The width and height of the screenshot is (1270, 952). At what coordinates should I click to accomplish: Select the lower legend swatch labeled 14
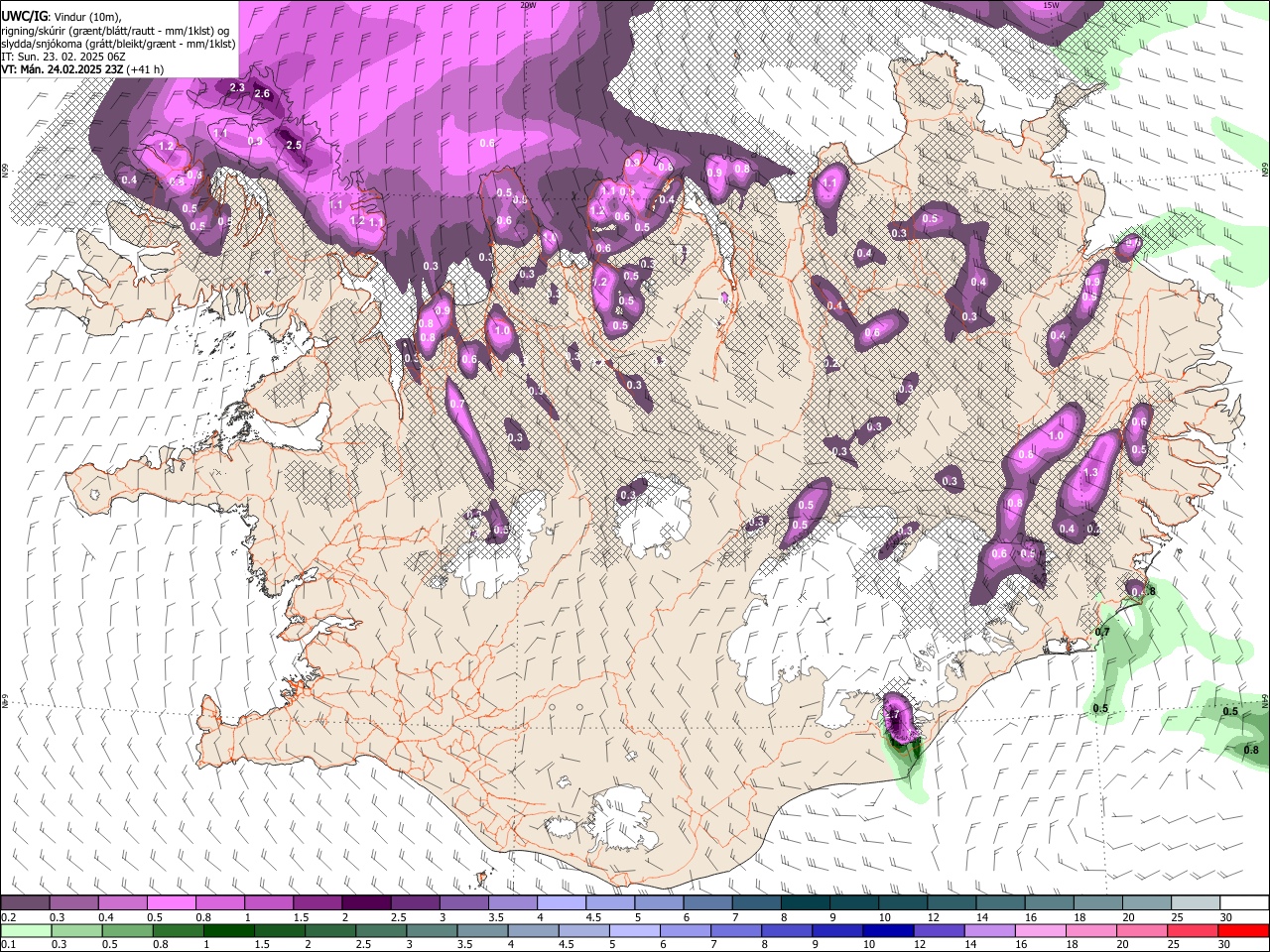pos(990,930)
